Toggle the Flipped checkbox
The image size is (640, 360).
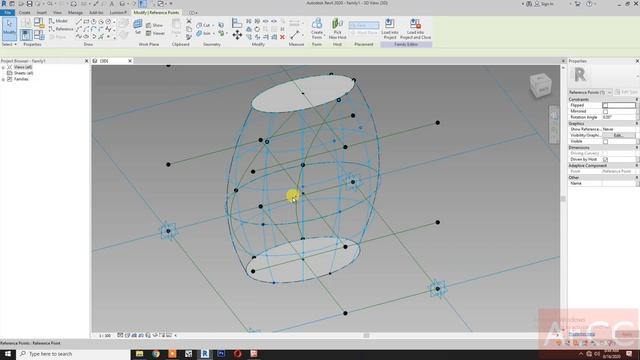(605, 105)
